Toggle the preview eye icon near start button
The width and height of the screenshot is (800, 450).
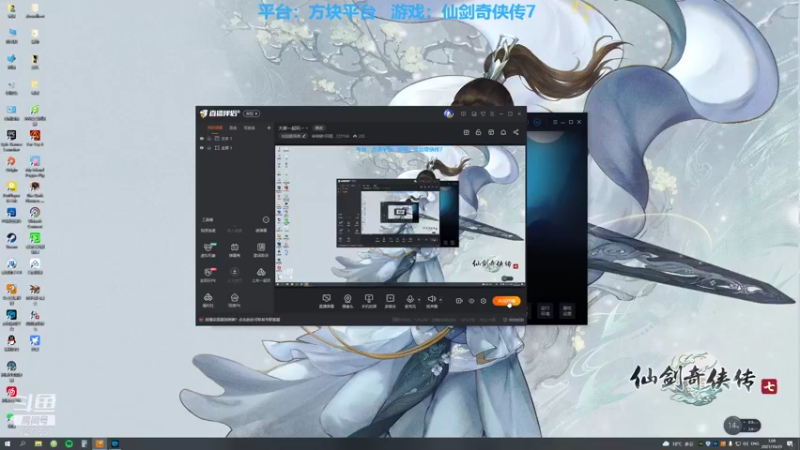(x=471, y=301)
